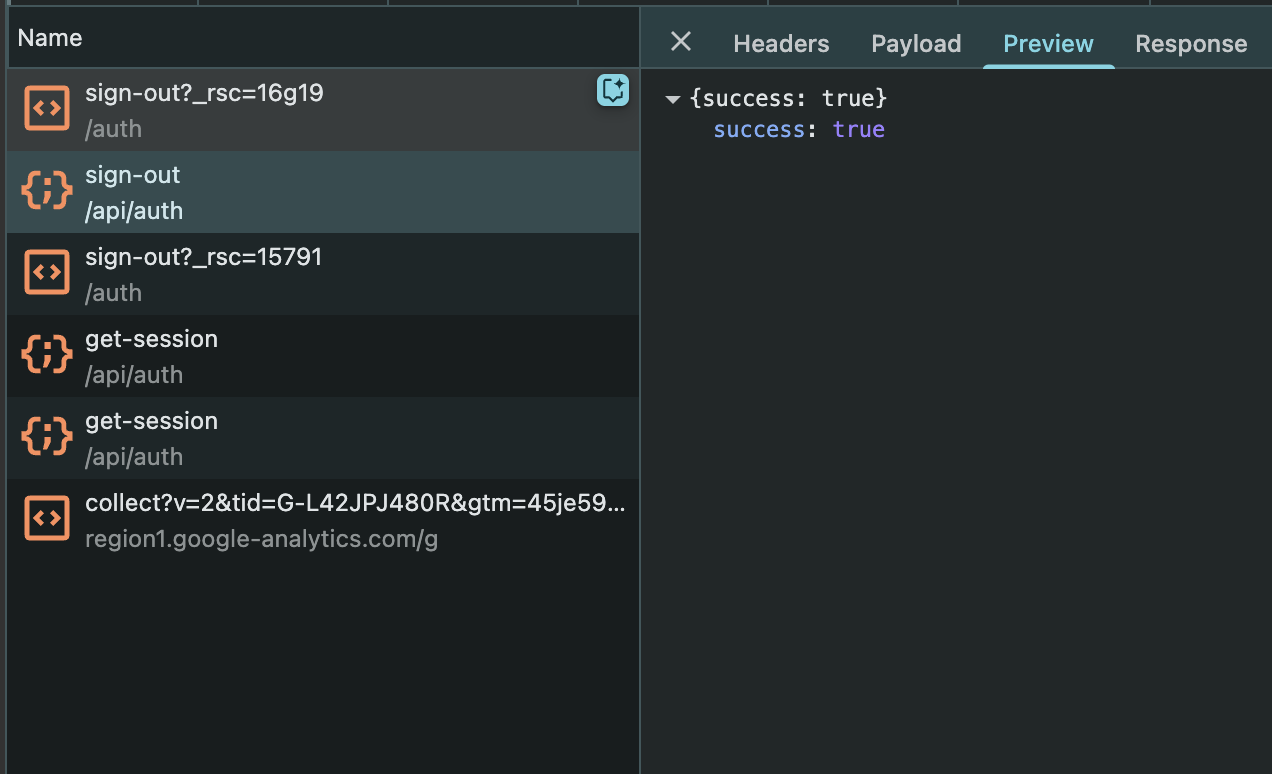Close the request details panel
Image resolution: width=1272 pixels, height=774 pixels.
pos(681,42)
